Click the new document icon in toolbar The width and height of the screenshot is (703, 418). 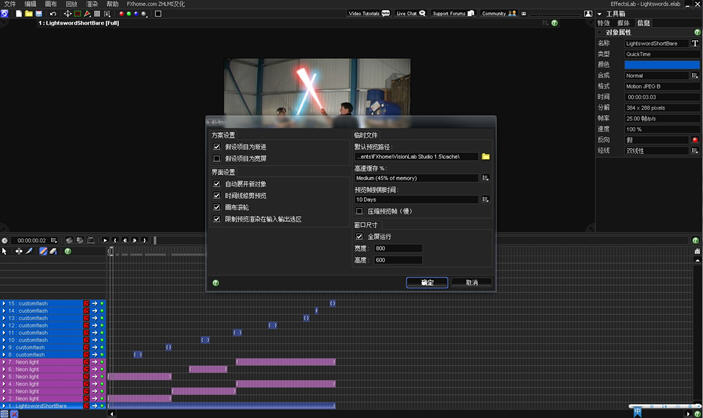coord(18,14)
